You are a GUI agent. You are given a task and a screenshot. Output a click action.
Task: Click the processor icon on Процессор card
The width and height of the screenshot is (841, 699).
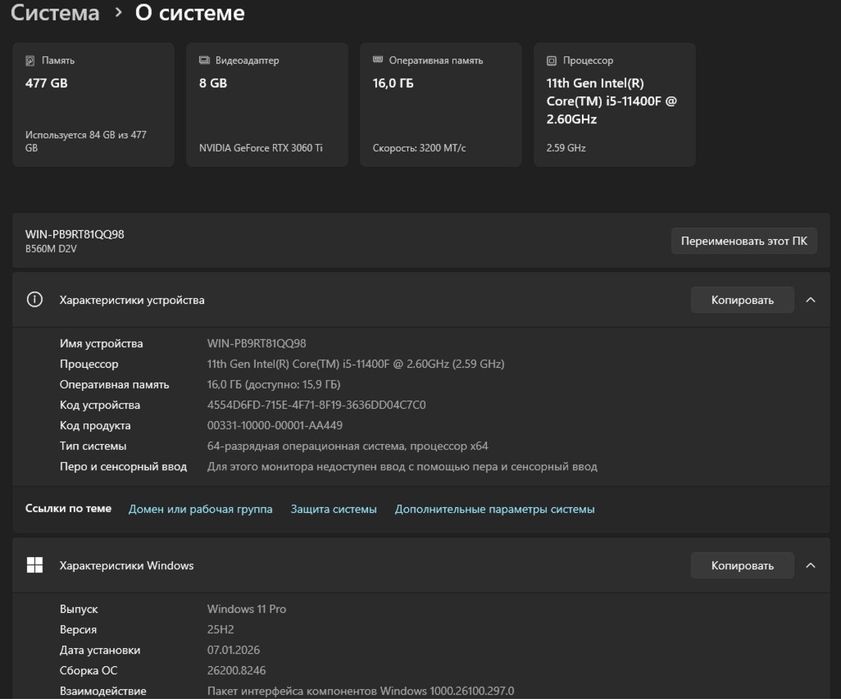pos(552,61)
